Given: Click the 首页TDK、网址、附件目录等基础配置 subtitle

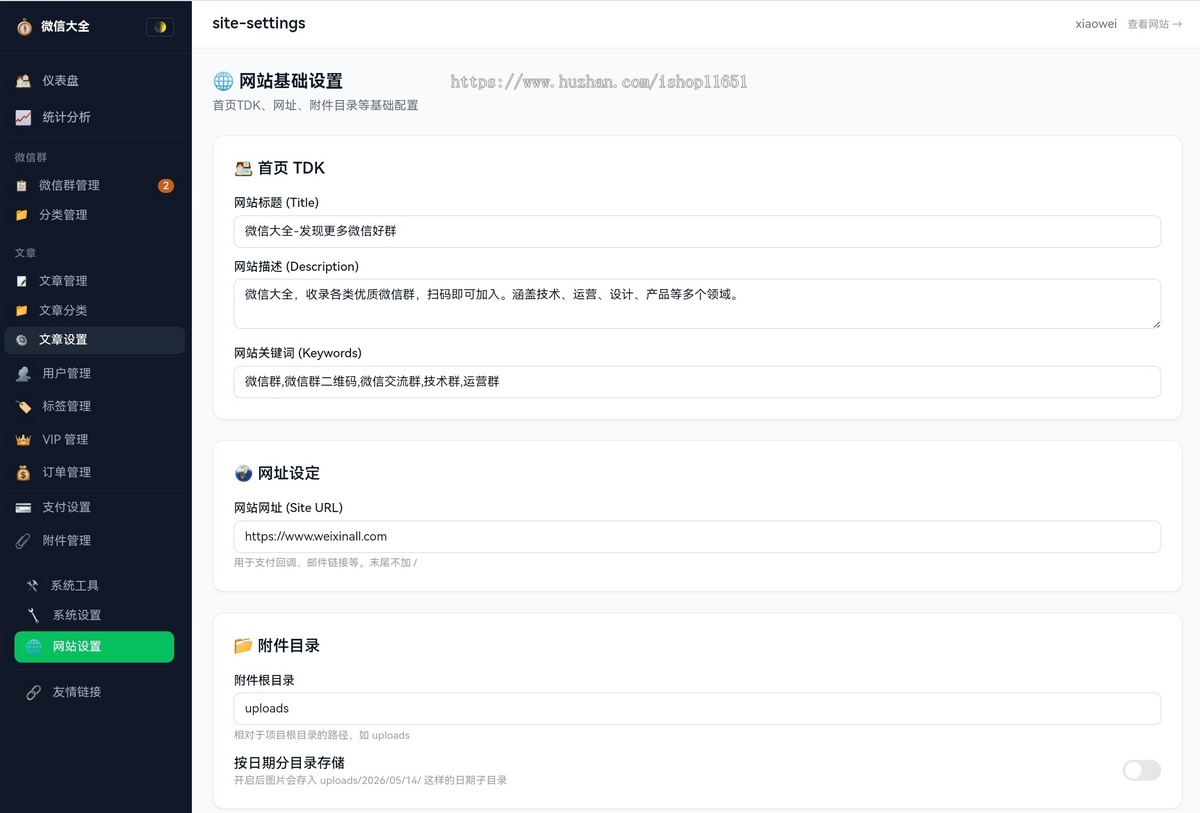Looking at the screenshot, I should 315,105.
